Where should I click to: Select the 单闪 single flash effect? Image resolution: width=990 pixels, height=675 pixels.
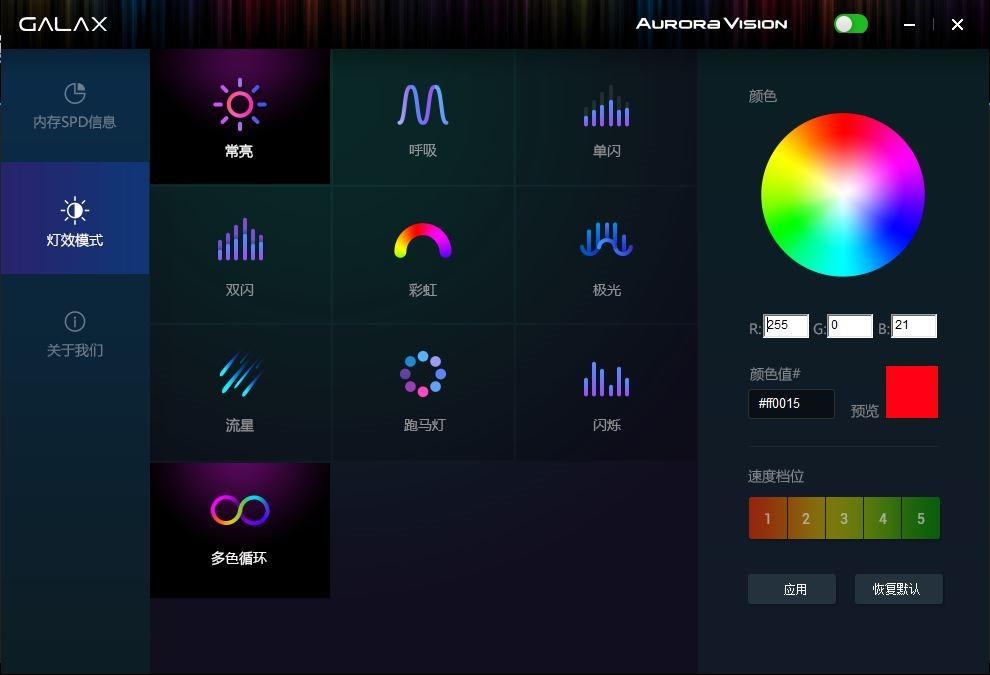606,117
